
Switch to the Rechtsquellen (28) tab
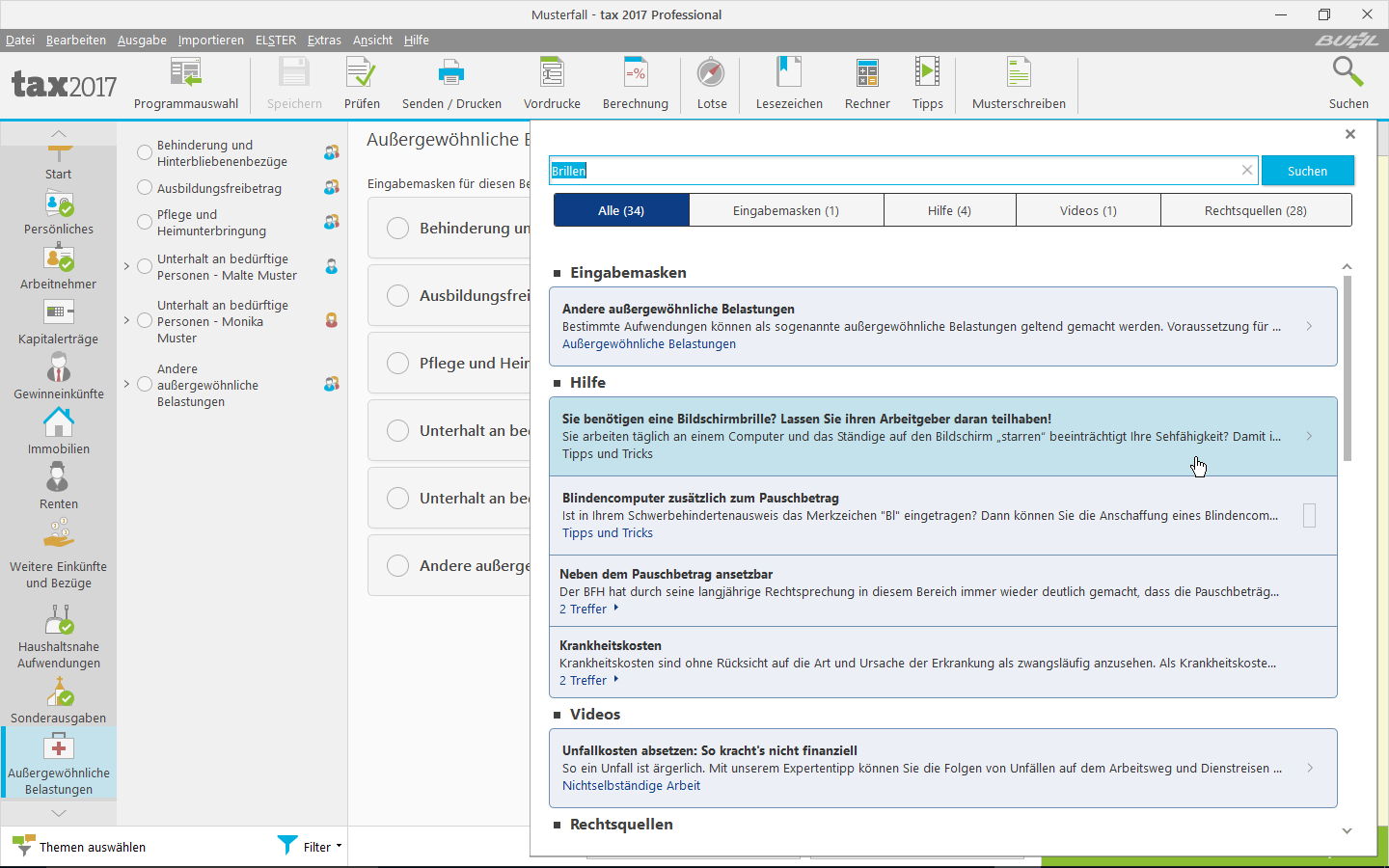coord(1255,210)
